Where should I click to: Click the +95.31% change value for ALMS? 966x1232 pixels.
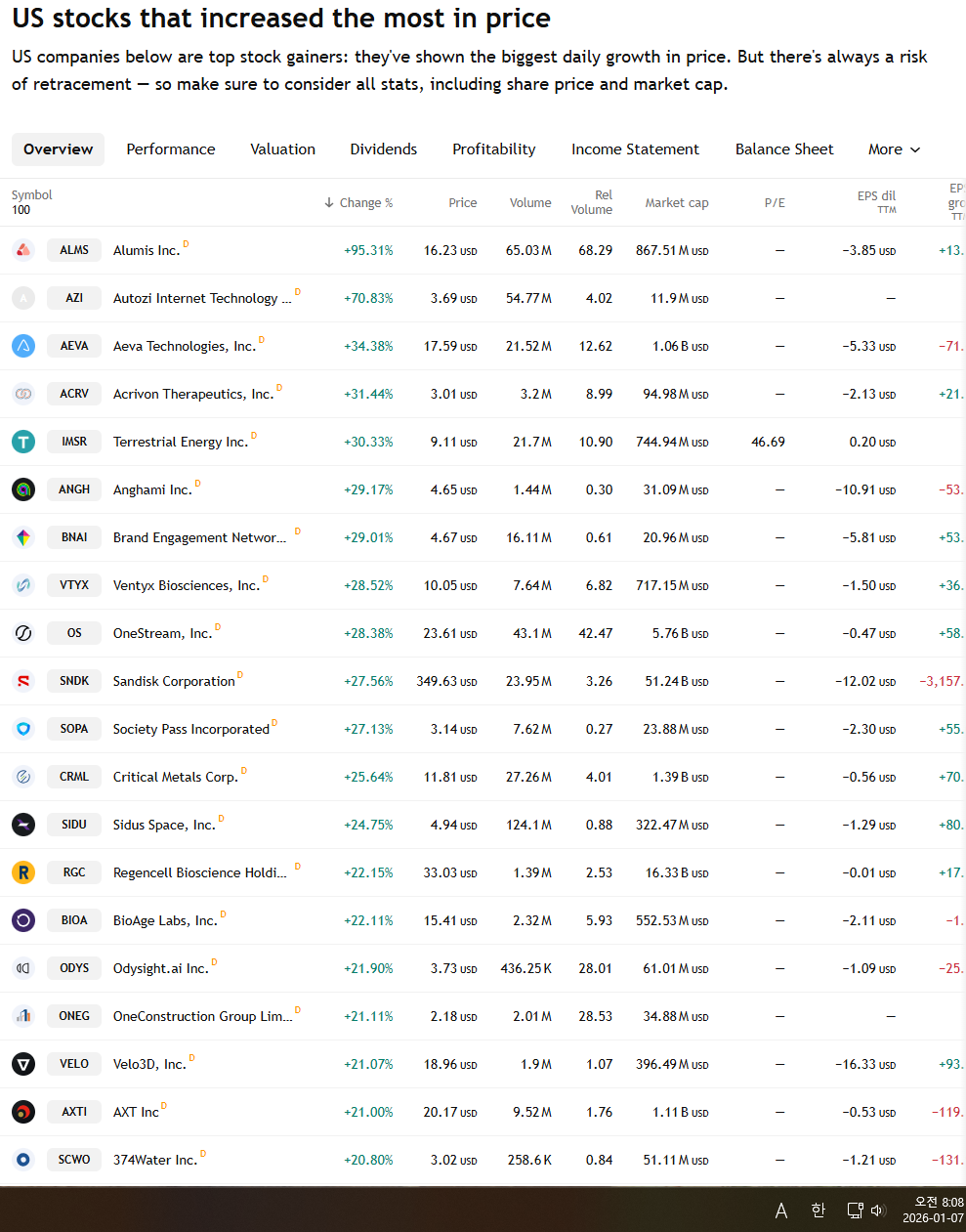coord(368,251)
